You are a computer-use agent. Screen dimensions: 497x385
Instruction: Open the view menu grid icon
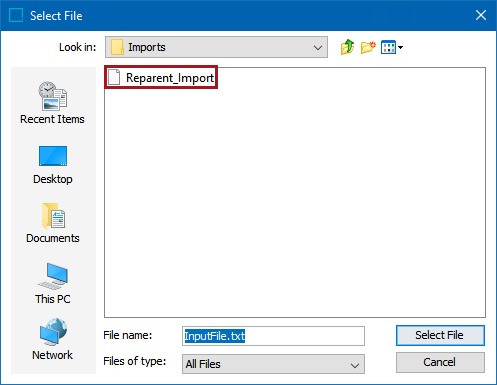coord(388,47)
